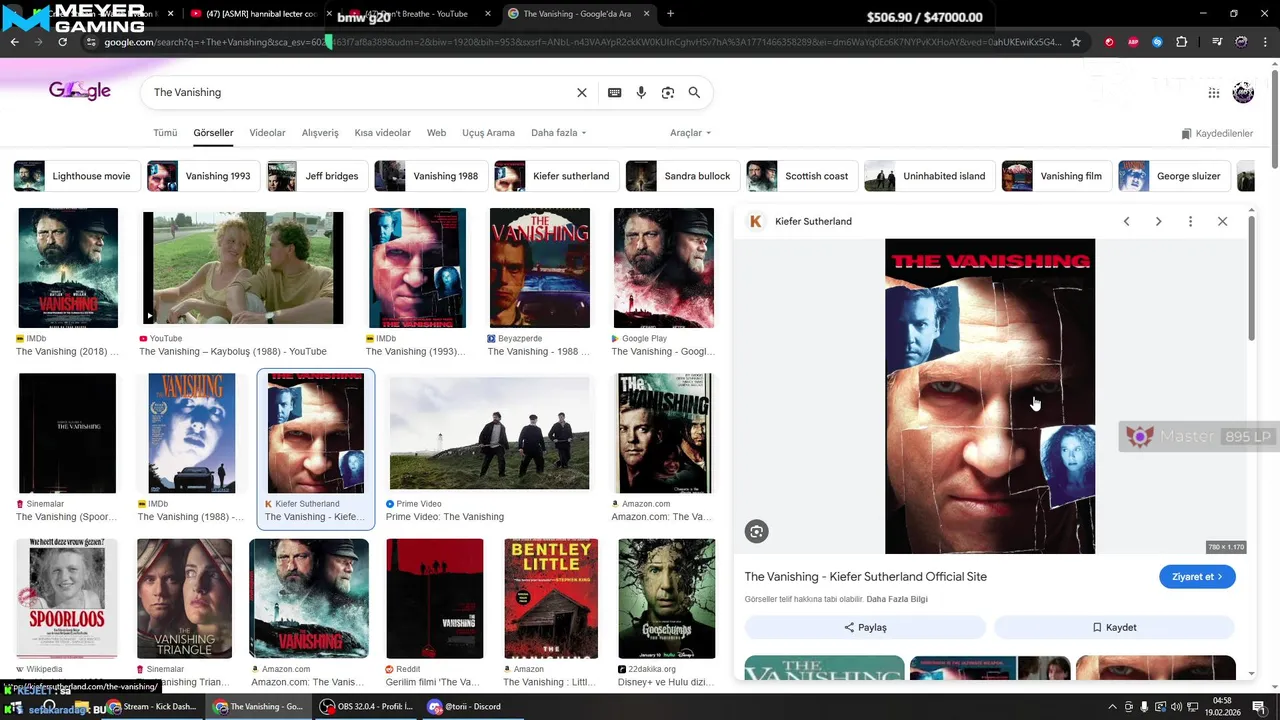Search by image using the lens icon

pyautogui.click(x=668, y=92)
